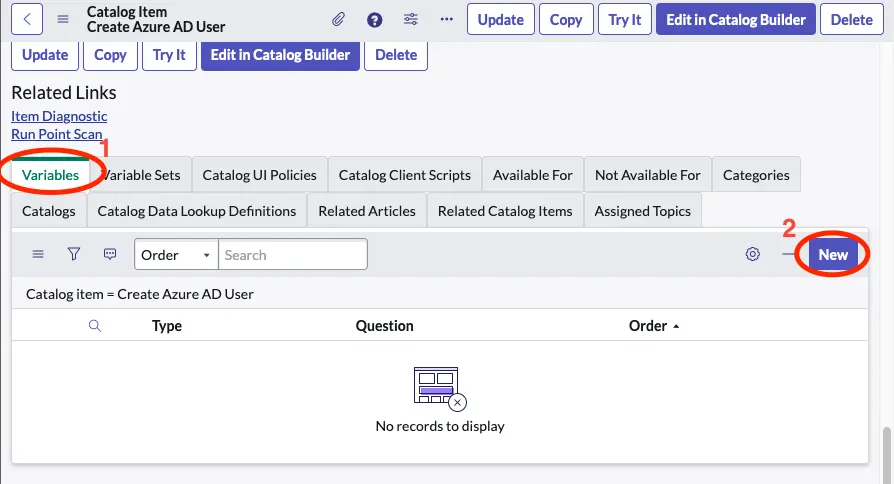Select the Variables tab
The width and height of the screenshot is (894, 484).
[x=50, y=175]
